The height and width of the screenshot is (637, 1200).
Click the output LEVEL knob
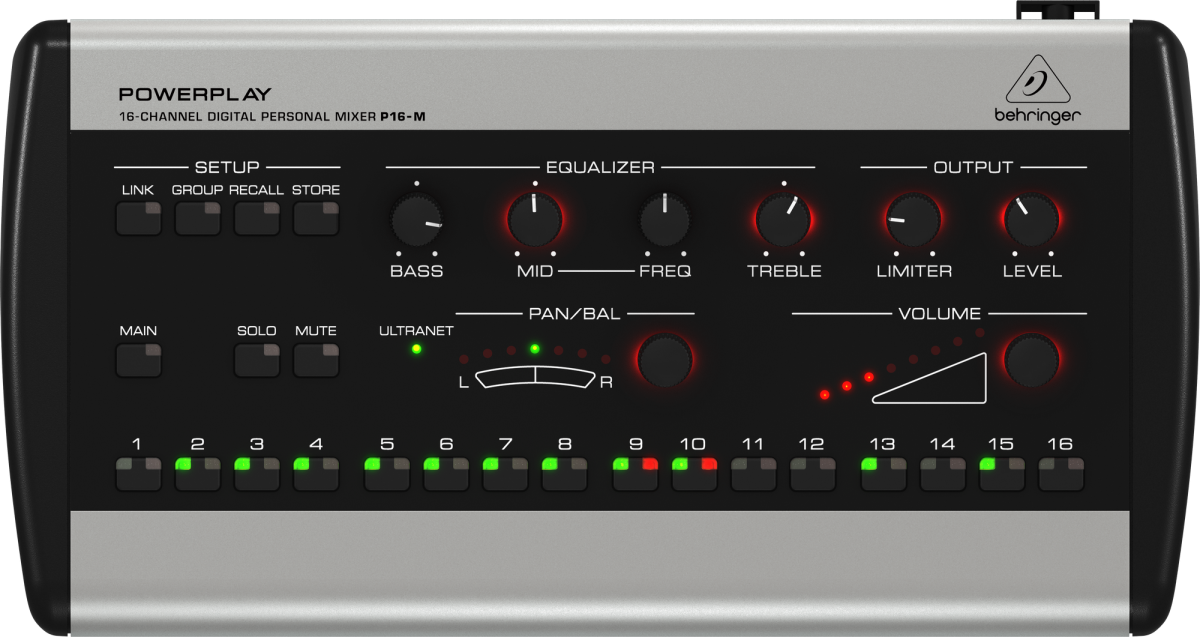[1032, 220]
